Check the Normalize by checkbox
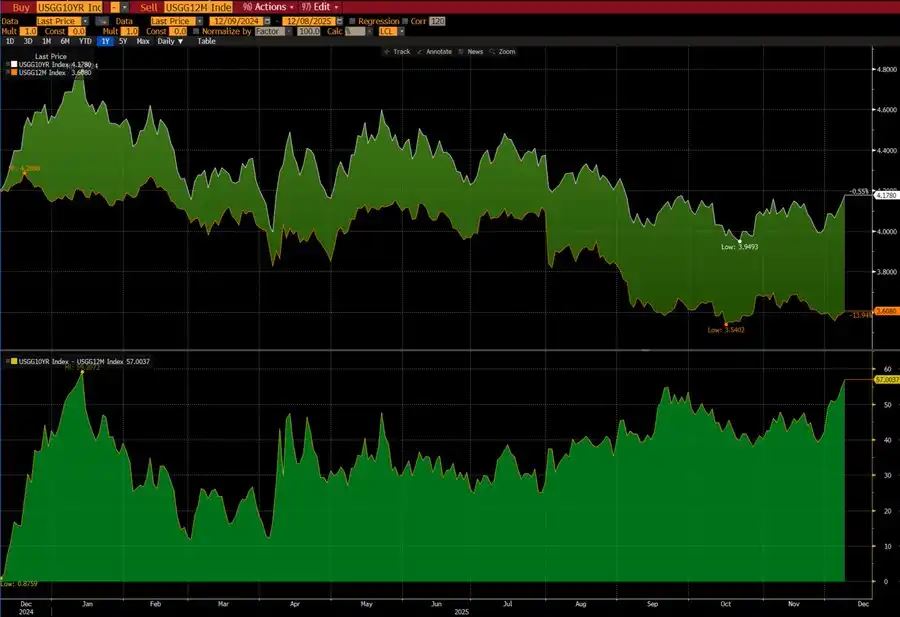 (x=196, y=32)
